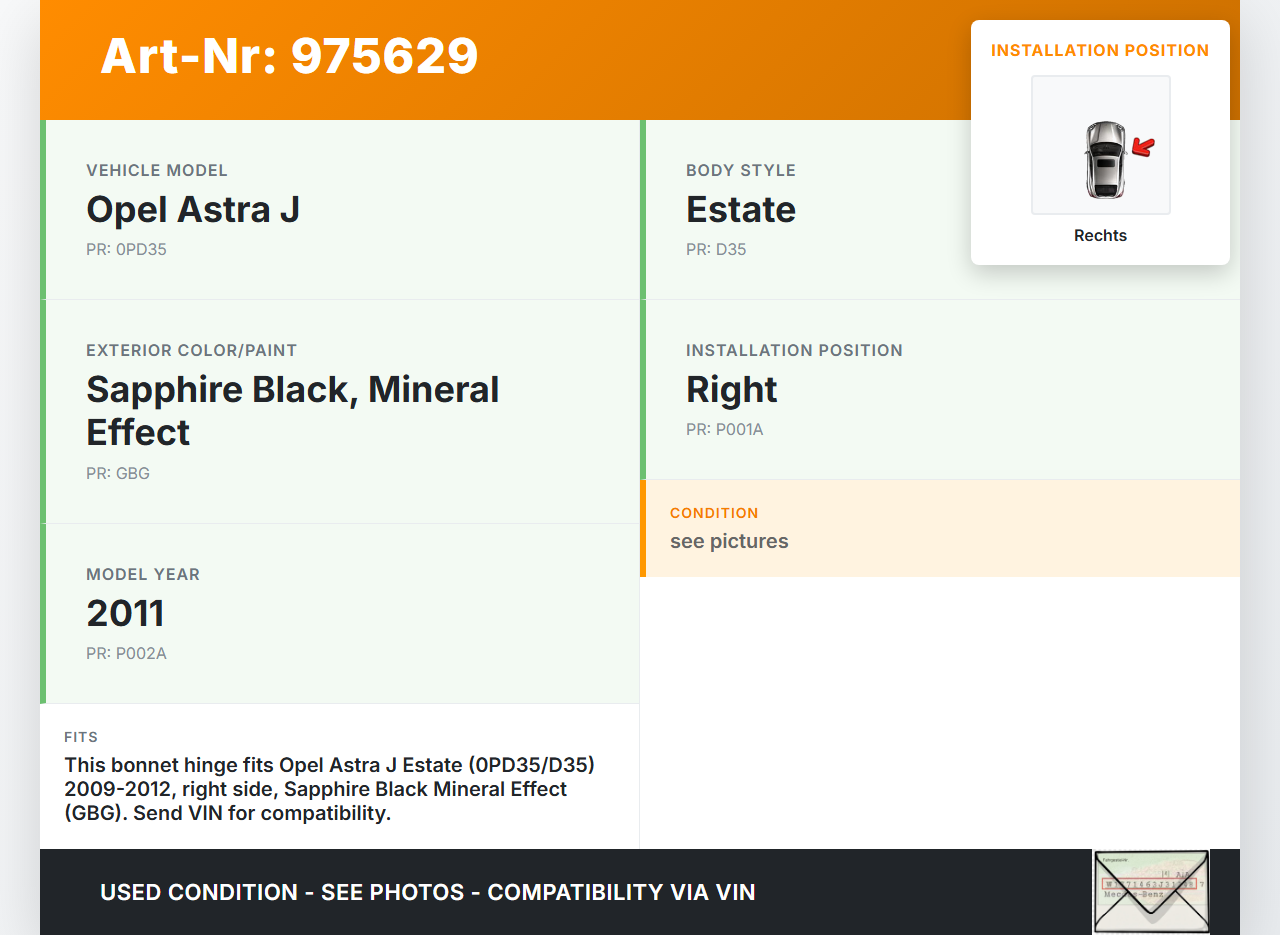Click the model year '2011' value
The height and width of the screenshot is (935, 1280).
125,613
